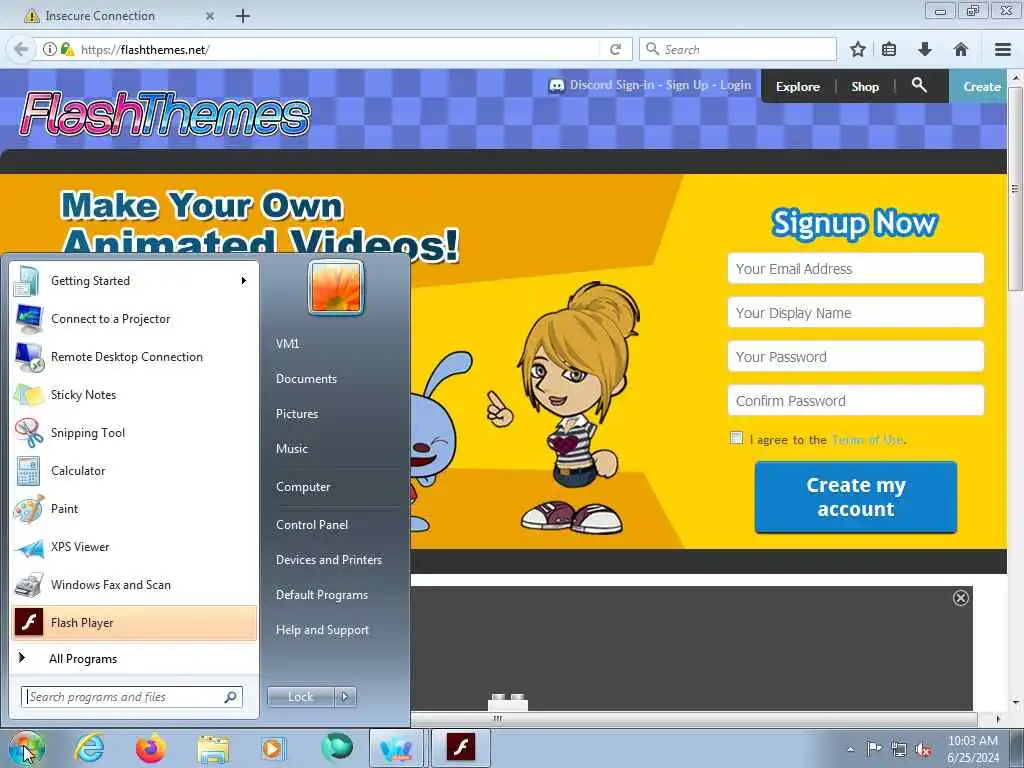Focus the Your Email Address field
The image size is (1024, 768).
pyautogui.click(x=856, y=268)
